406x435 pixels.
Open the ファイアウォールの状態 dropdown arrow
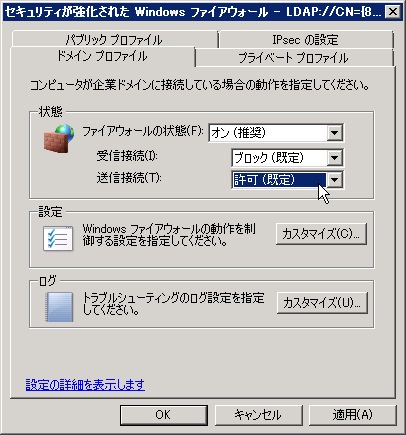point(334,133)
